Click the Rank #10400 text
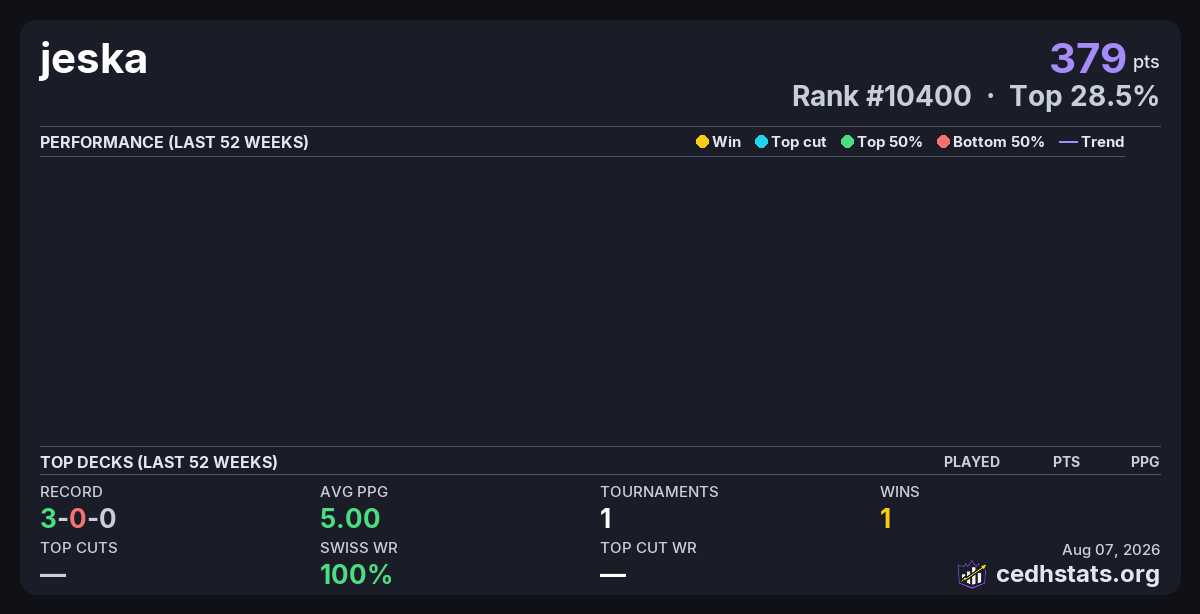 pyautogui.click(x=881, y=96)
